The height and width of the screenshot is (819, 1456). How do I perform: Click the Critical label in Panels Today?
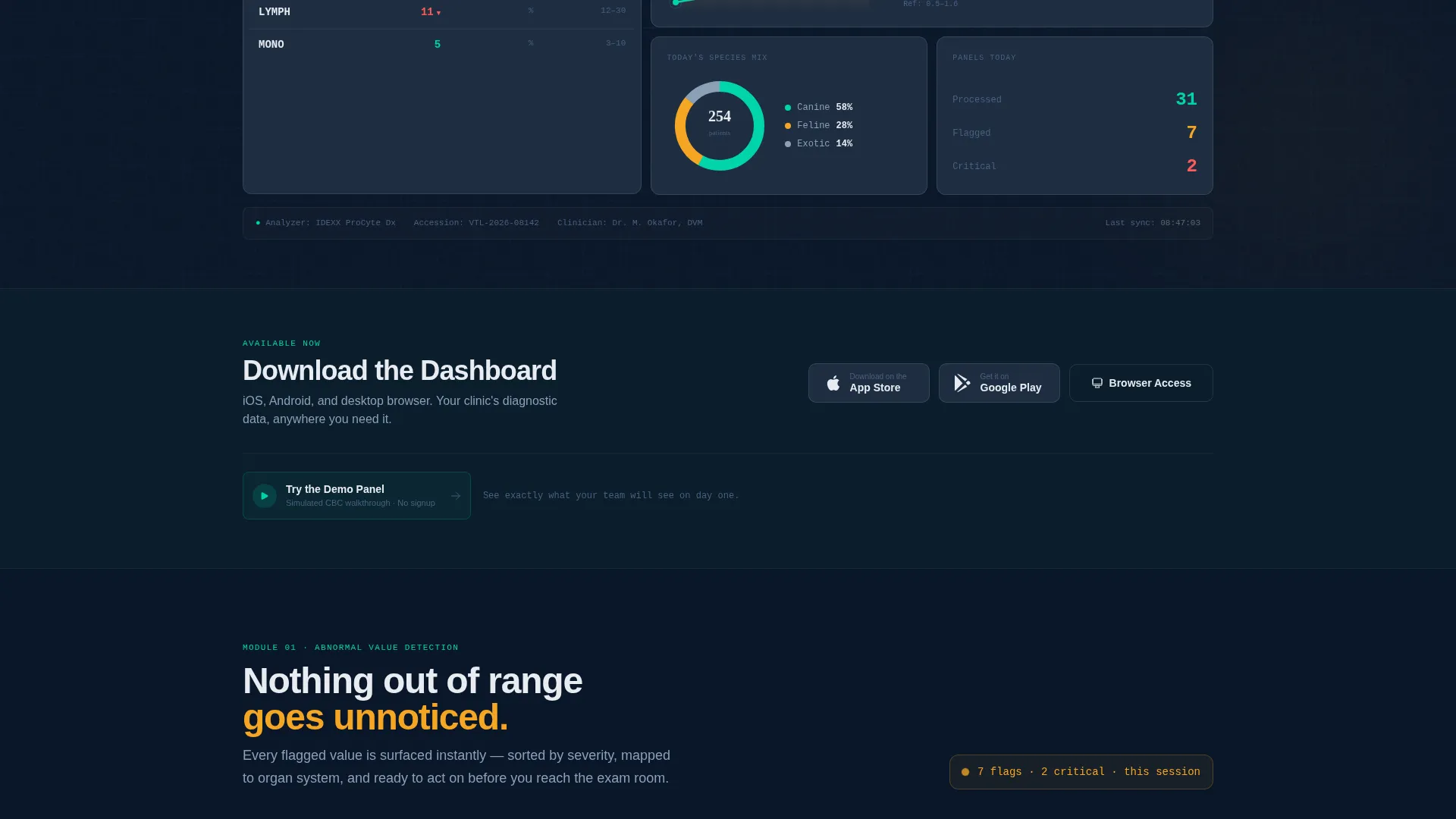[974, 166]
